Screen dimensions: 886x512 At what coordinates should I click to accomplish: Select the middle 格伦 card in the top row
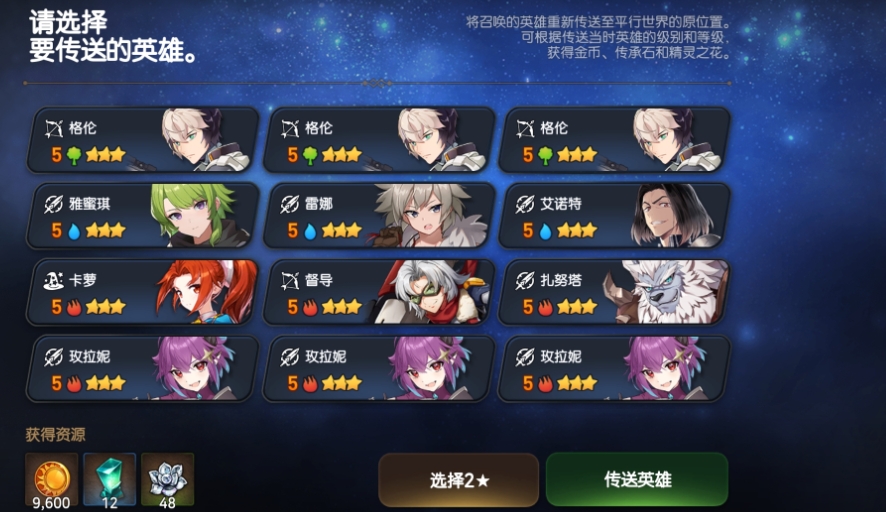pos(379,140)
